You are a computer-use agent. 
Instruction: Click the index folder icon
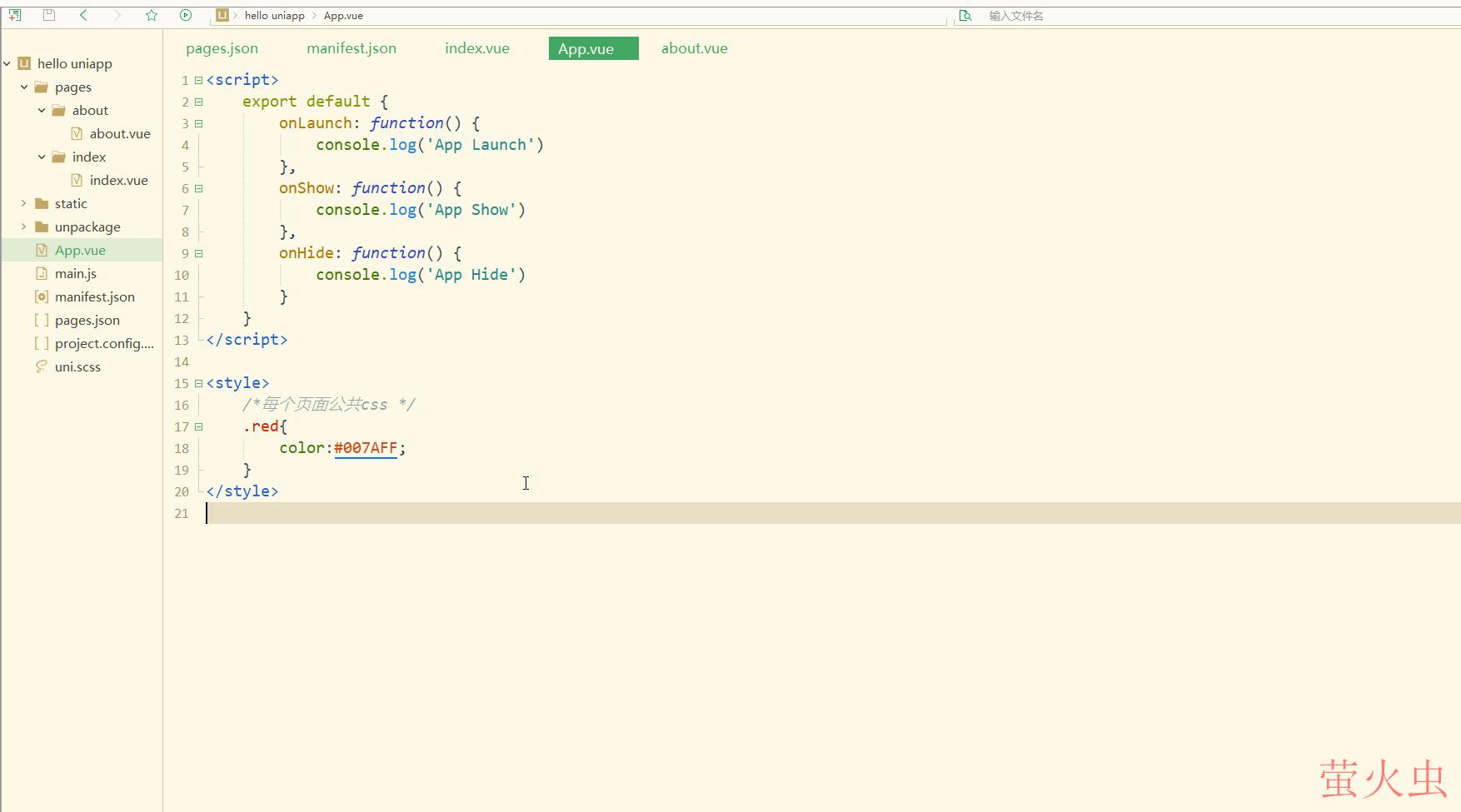tap(58, 157)
